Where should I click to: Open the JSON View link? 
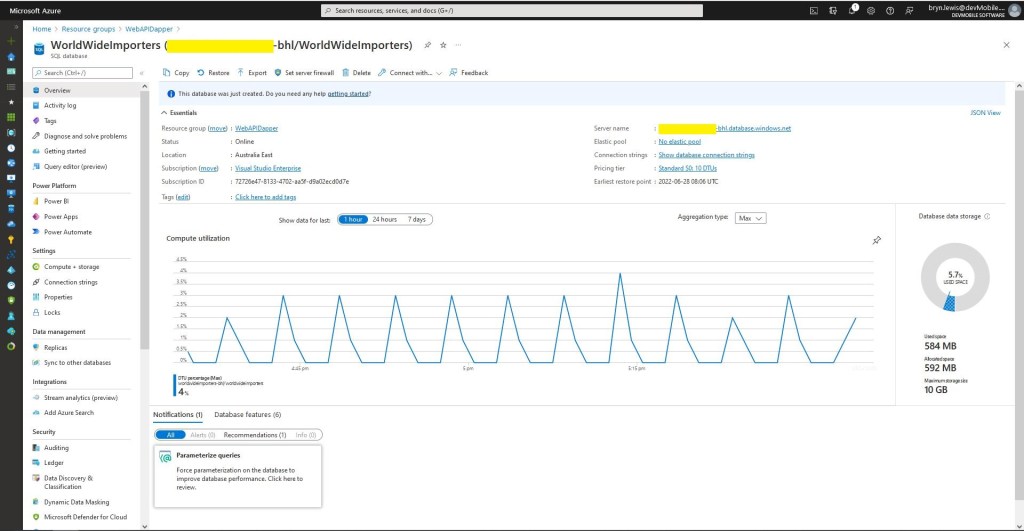[985, 113]
